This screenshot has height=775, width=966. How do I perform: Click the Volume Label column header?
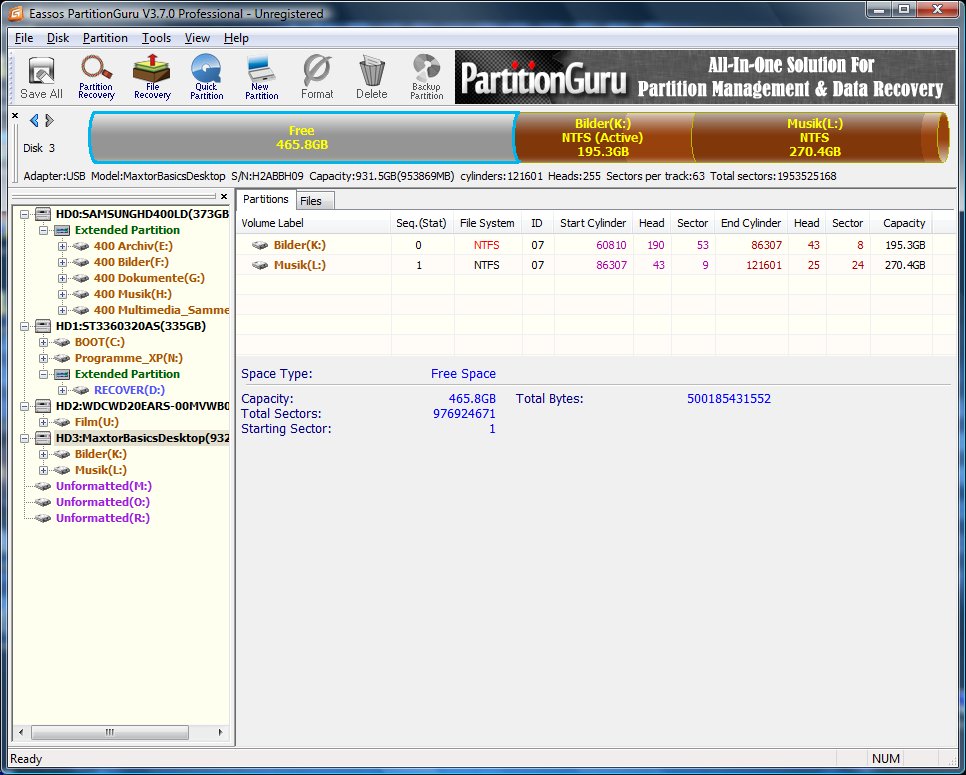[314, 223]
